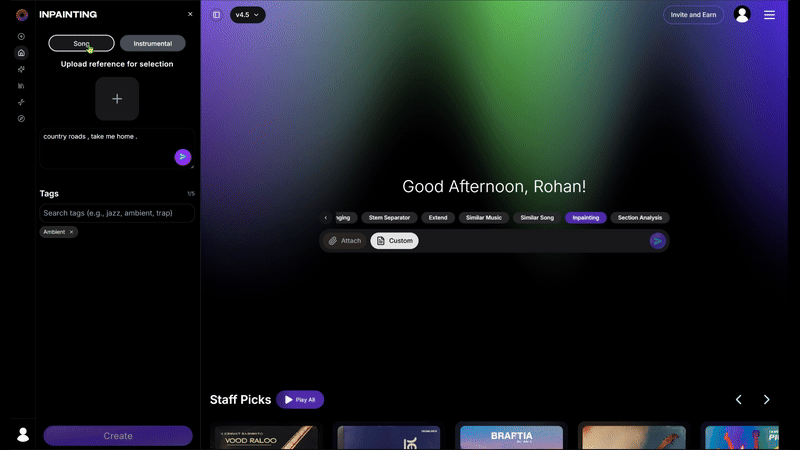Viewport: 800px width, 450px height.
Task: Click the Invite and Earn button
Action: coord(693,15)
